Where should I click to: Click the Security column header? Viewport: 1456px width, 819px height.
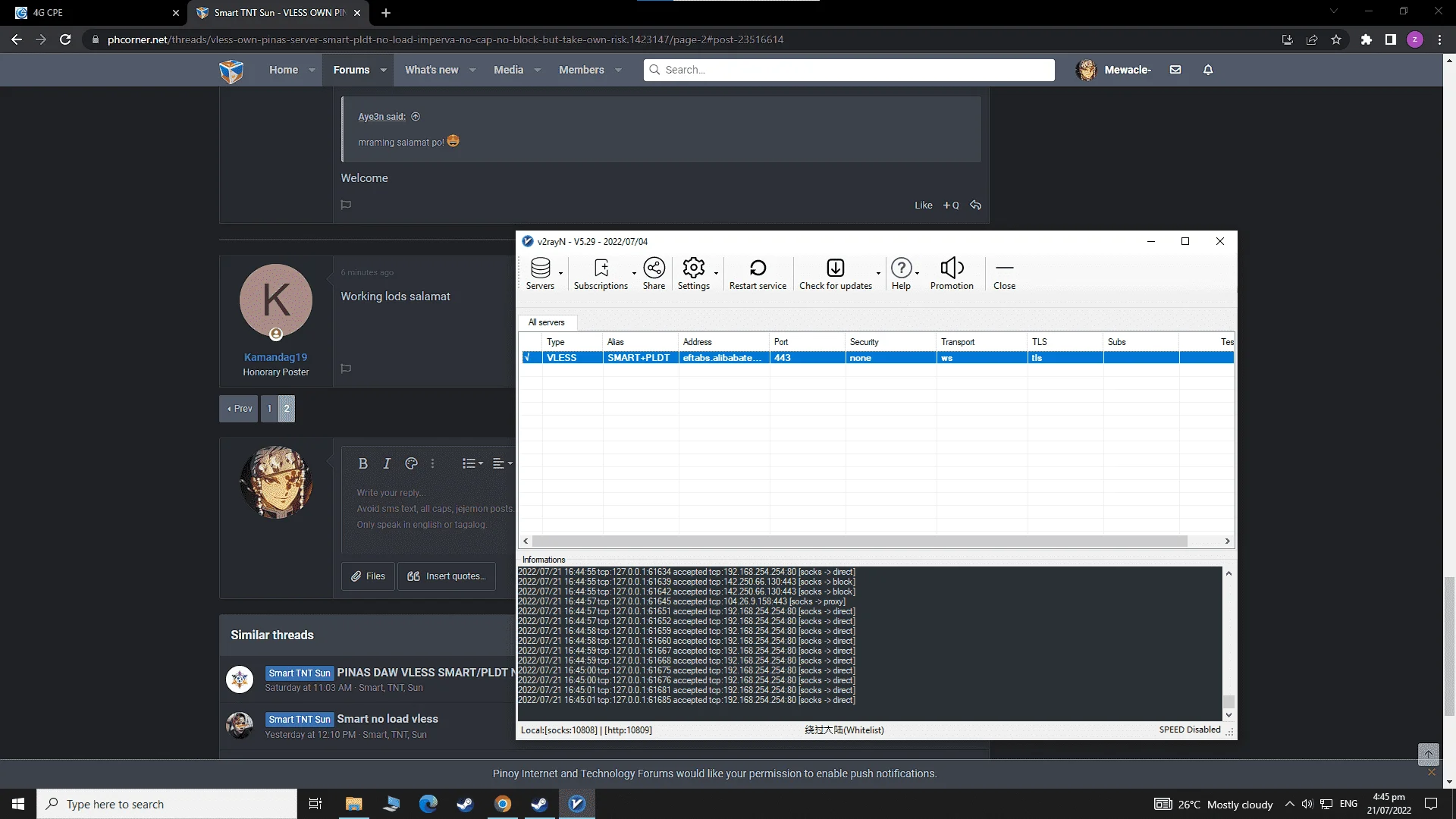coord(890,342)
